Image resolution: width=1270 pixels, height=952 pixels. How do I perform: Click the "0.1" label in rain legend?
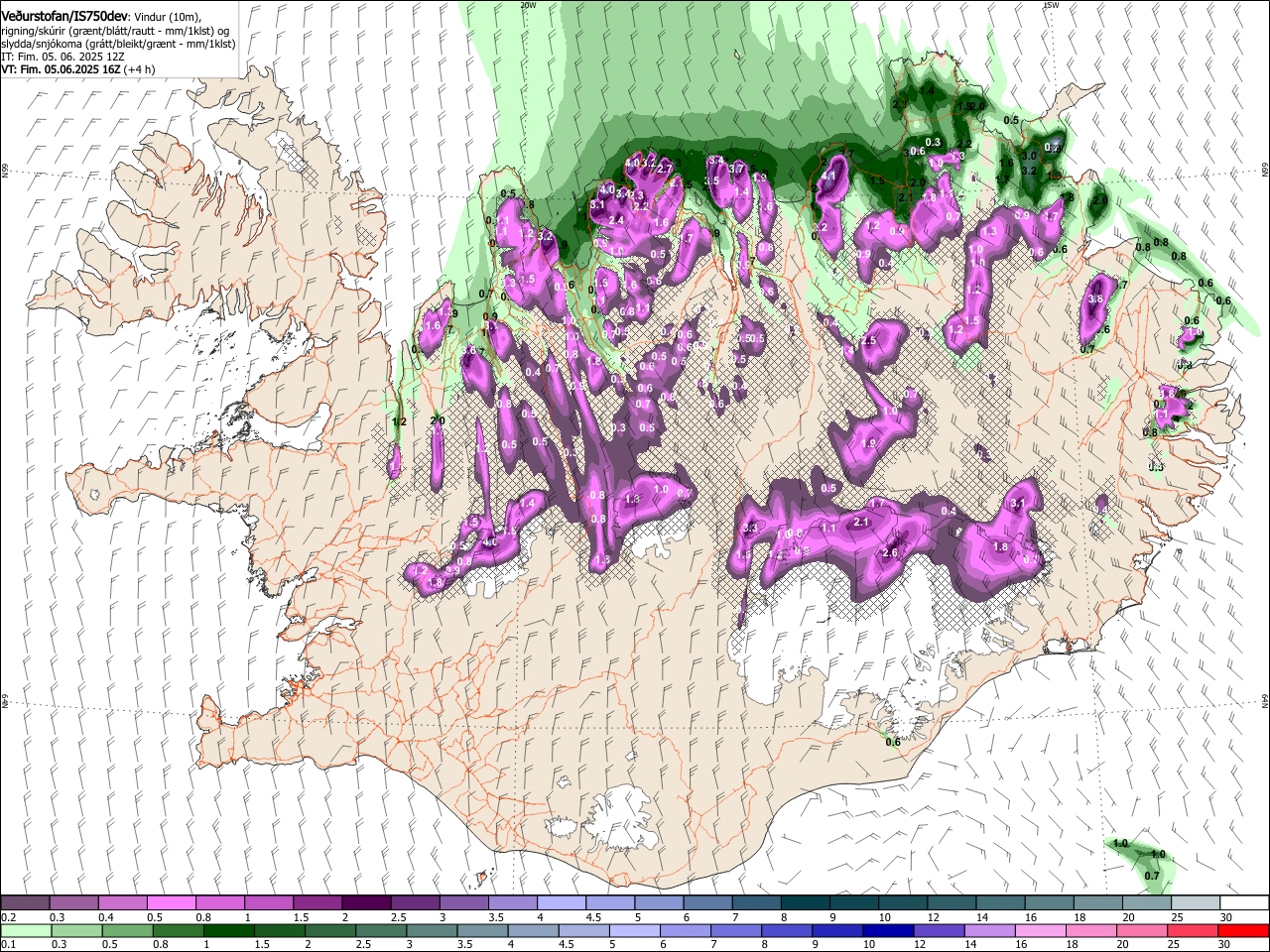pyautogui.click(x=8, y=944)
